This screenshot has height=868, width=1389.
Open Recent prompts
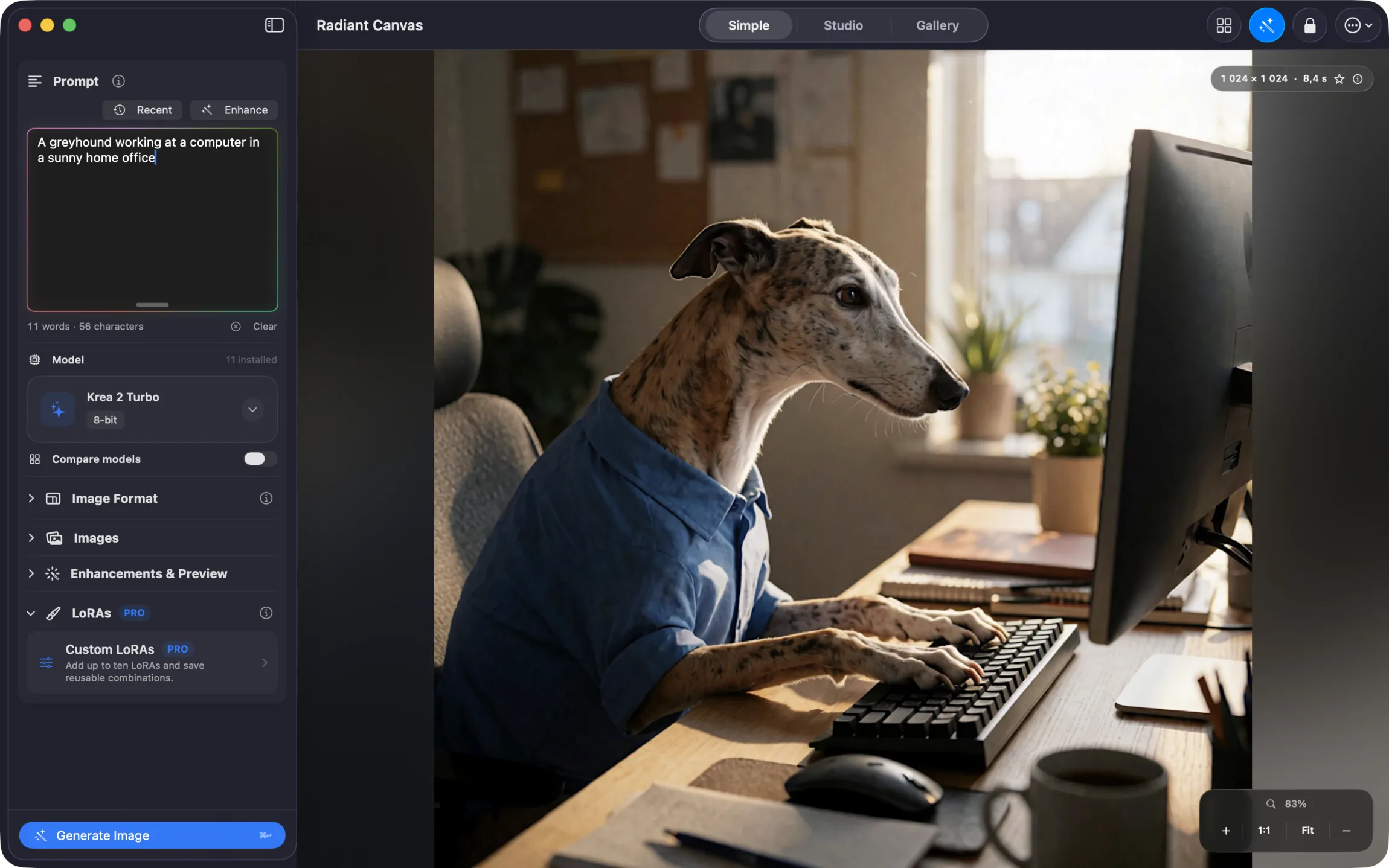pos(143,110)
